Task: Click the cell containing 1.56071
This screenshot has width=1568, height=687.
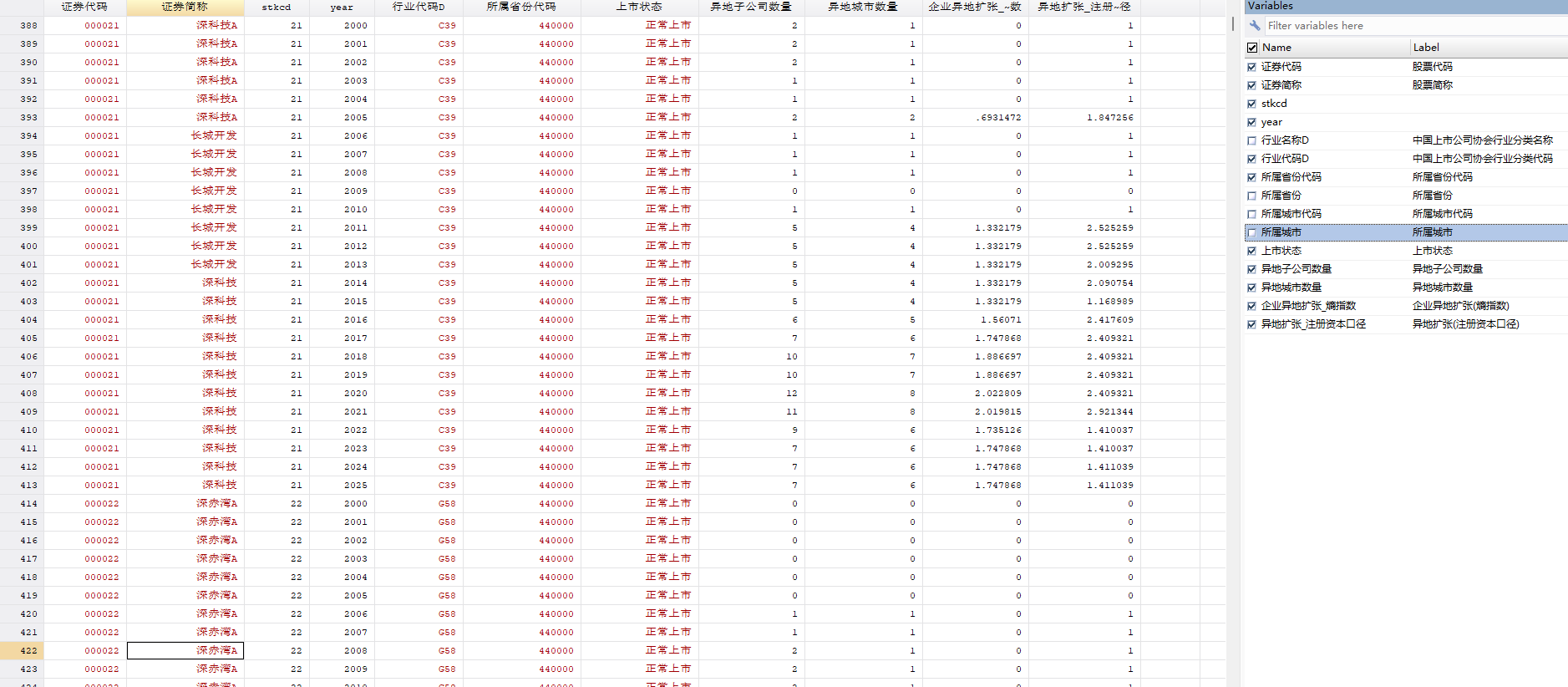Action: 975,319
